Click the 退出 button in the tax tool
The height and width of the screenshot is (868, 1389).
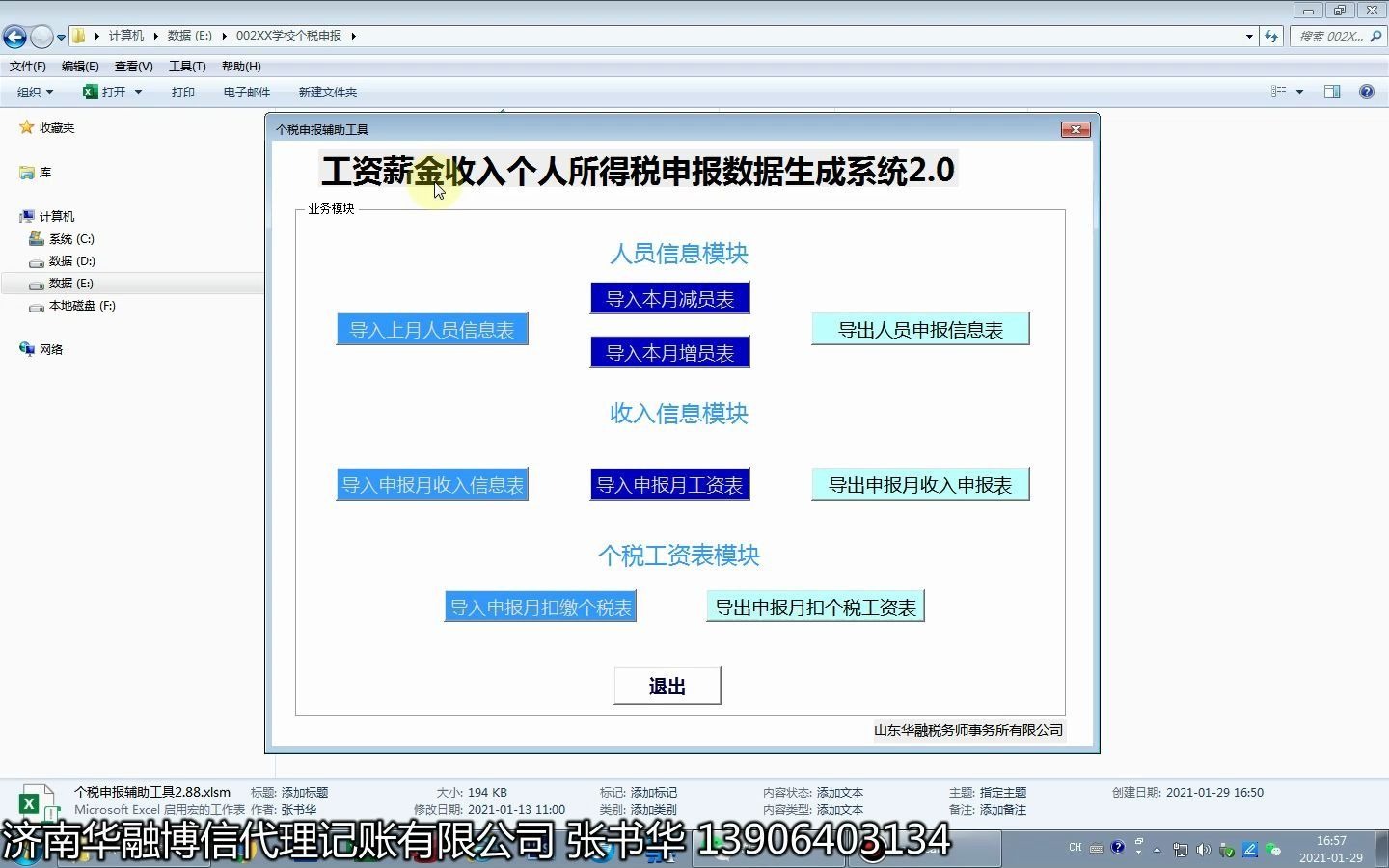(667, 686)
